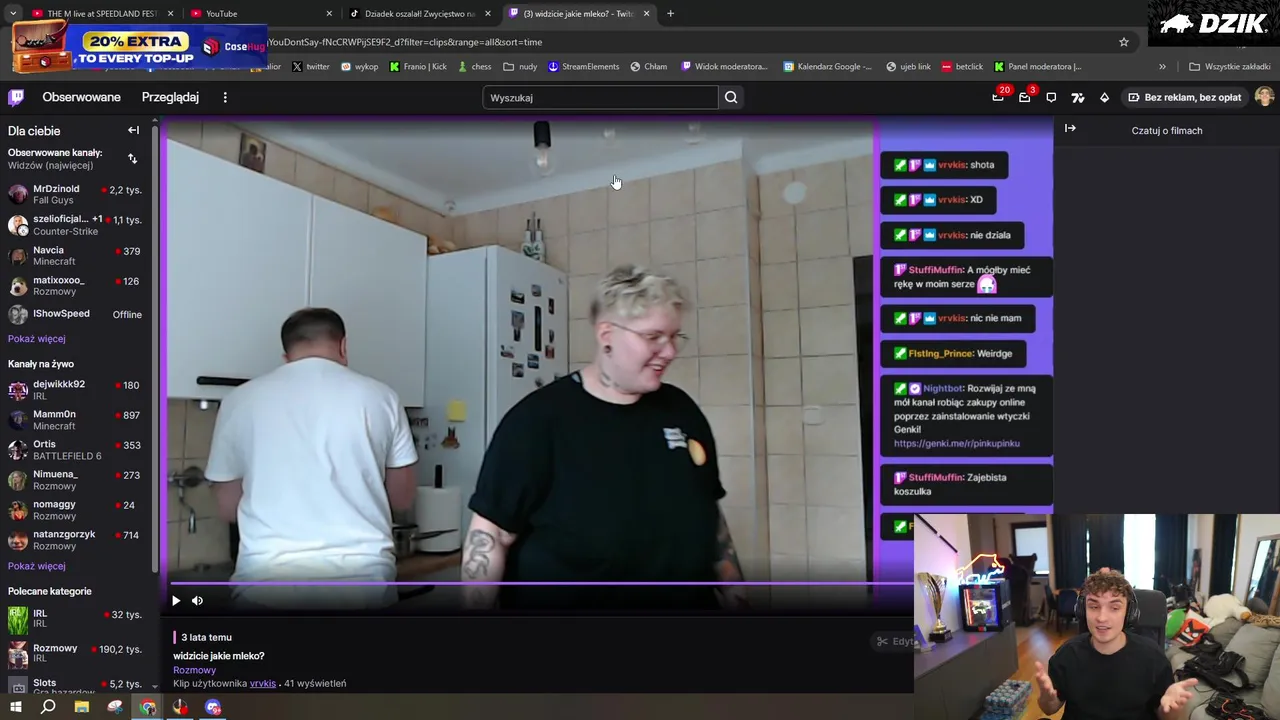Screen dimensions: 1280x720
Task: Open the 'Panel moderatora' bookmark
Action: coord(1038,67)
